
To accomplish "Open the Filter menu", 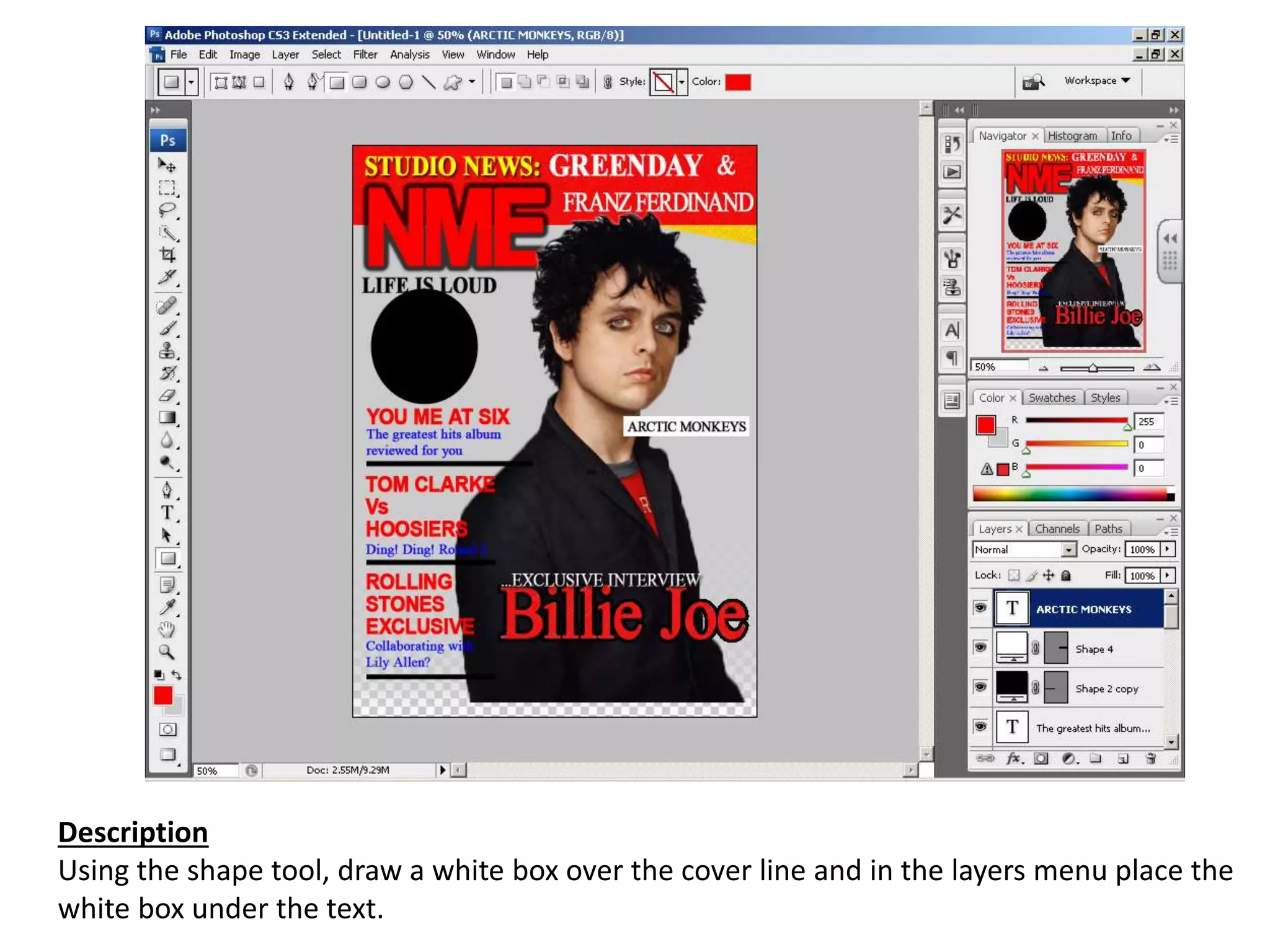I will click(x=365, y=55).
